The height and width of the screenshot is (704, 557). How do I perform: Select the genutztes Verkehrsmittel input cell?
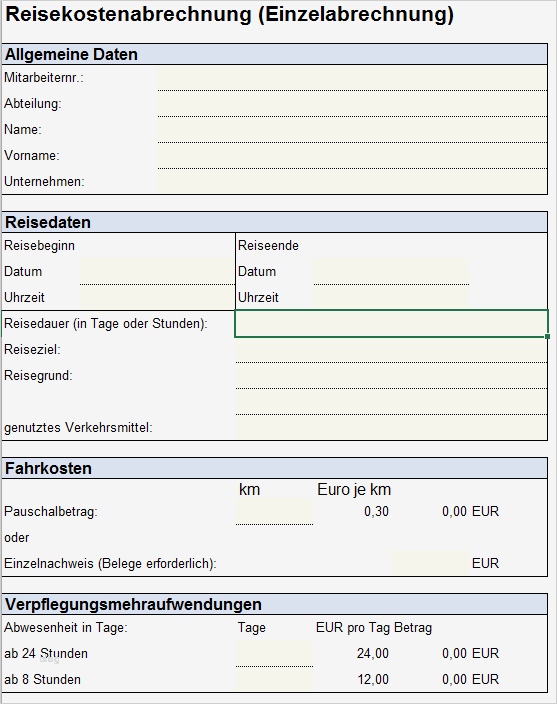click(391, 427)
